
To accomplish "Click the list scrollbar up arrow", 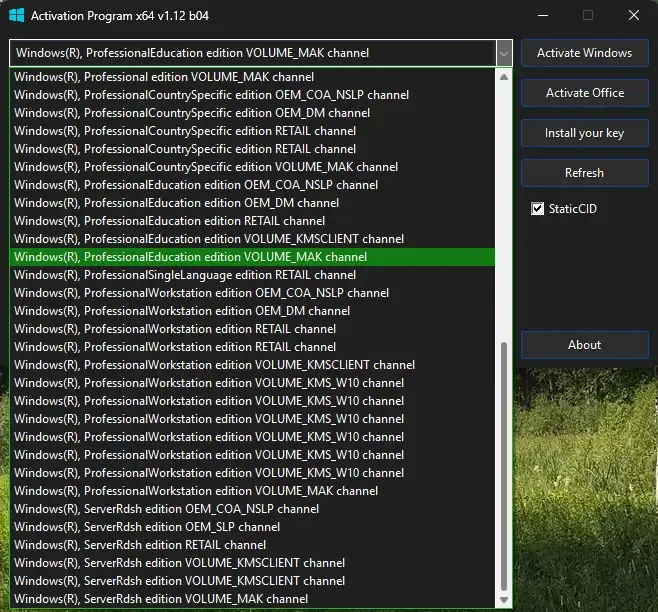I will [504, 77].
